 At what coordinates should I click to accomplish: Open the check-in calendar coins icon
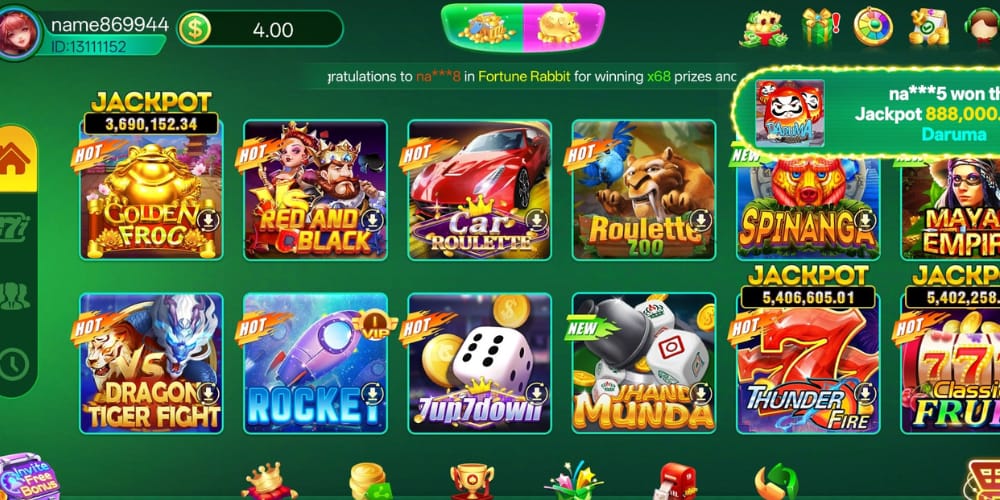[x=928, y=26]
